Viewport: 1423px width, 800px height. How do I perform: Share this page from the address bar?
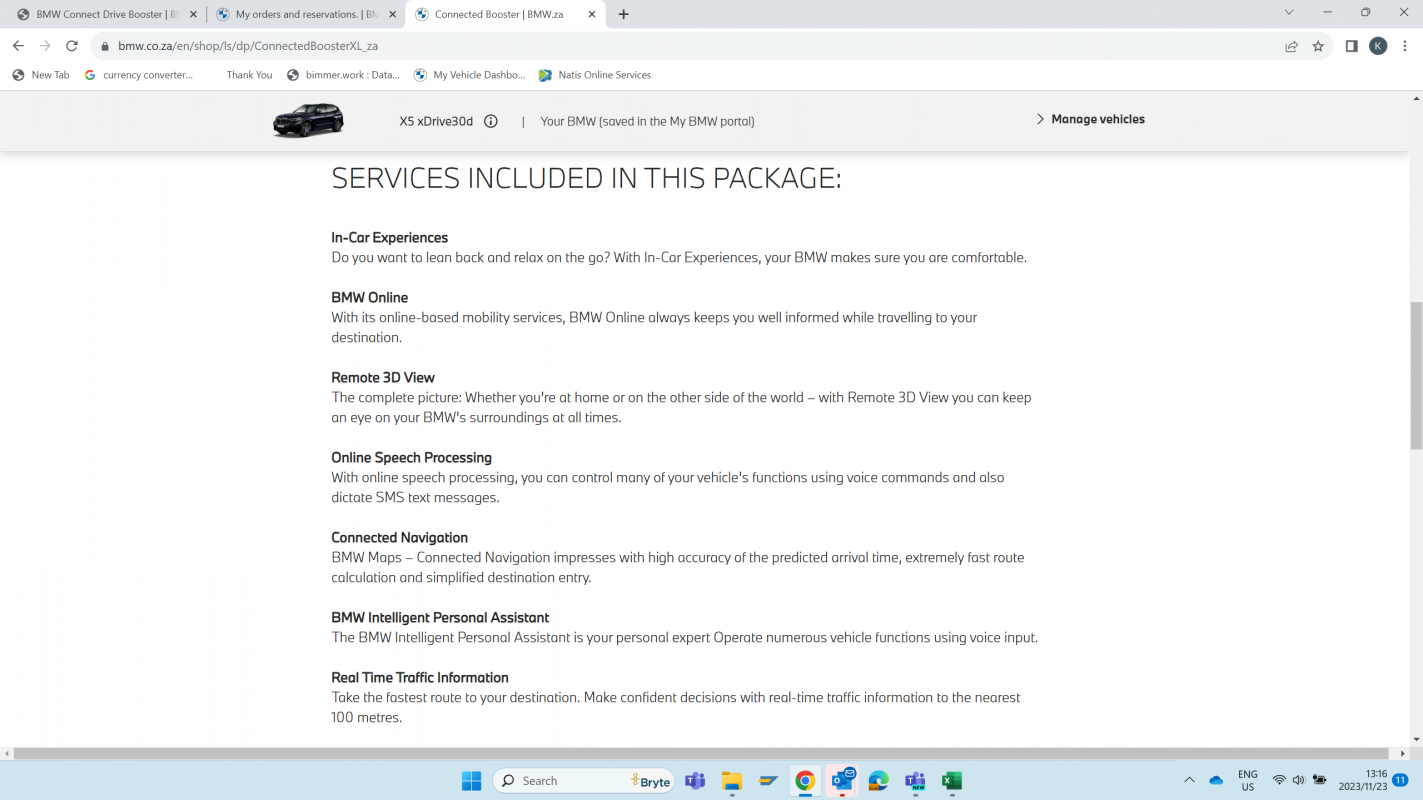point(1291,46)
